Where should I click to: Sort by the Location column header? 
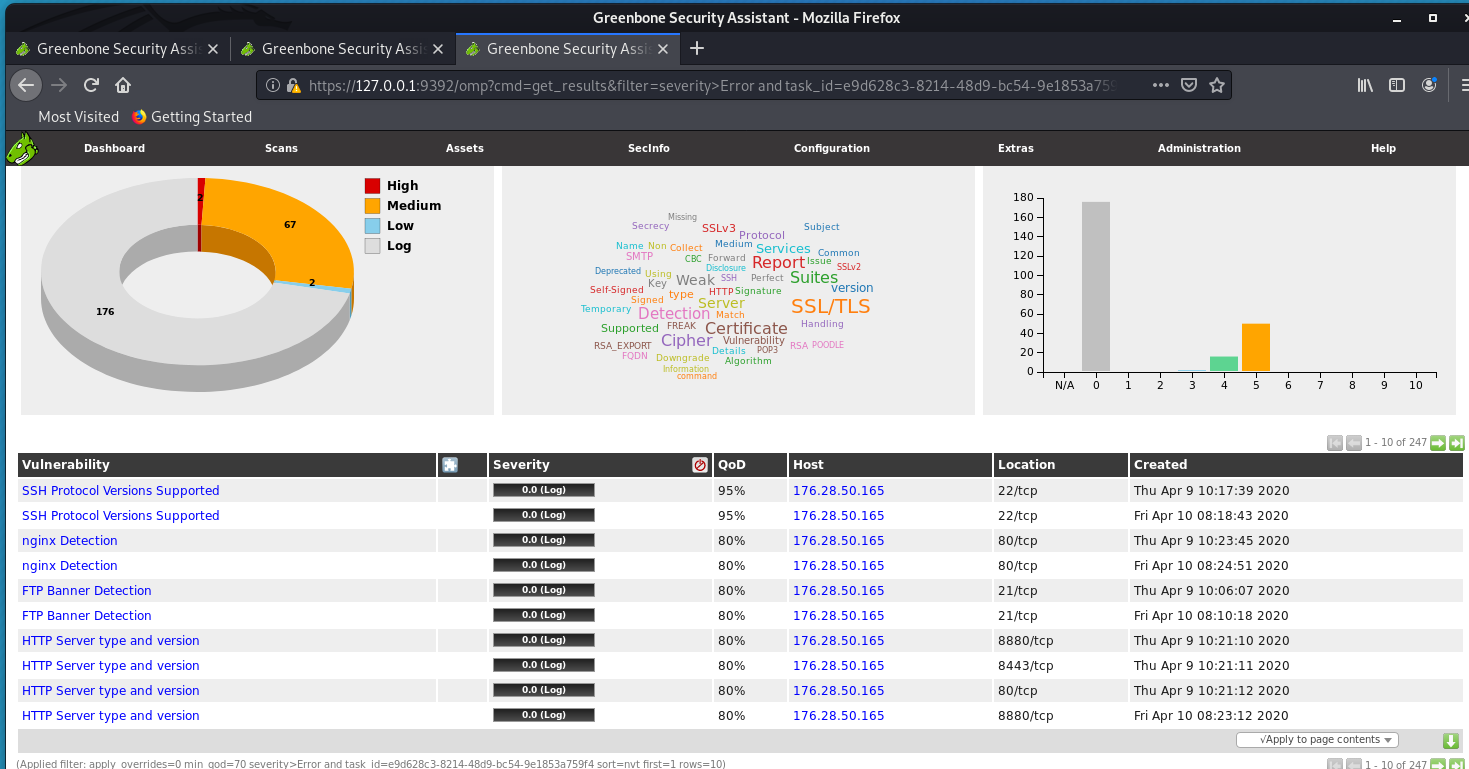1026,465
